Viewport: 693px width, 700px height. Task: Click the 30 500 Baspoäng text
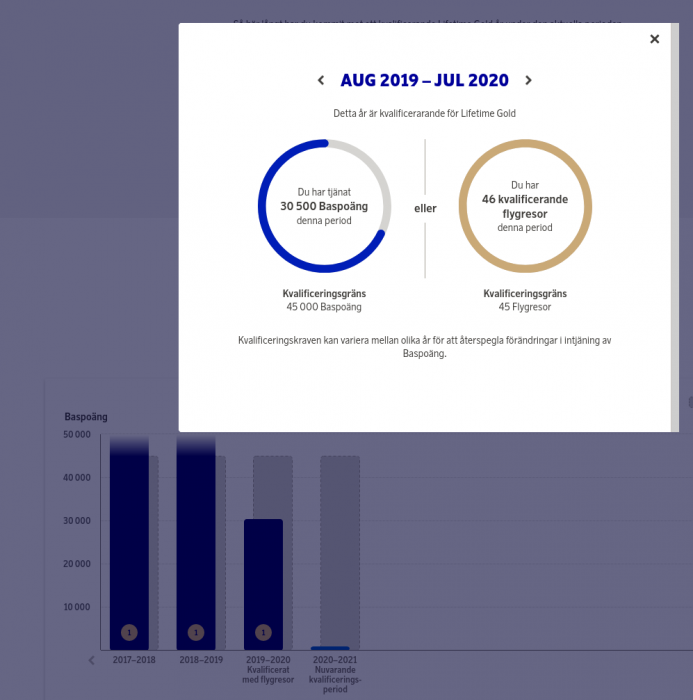[324, 206]
